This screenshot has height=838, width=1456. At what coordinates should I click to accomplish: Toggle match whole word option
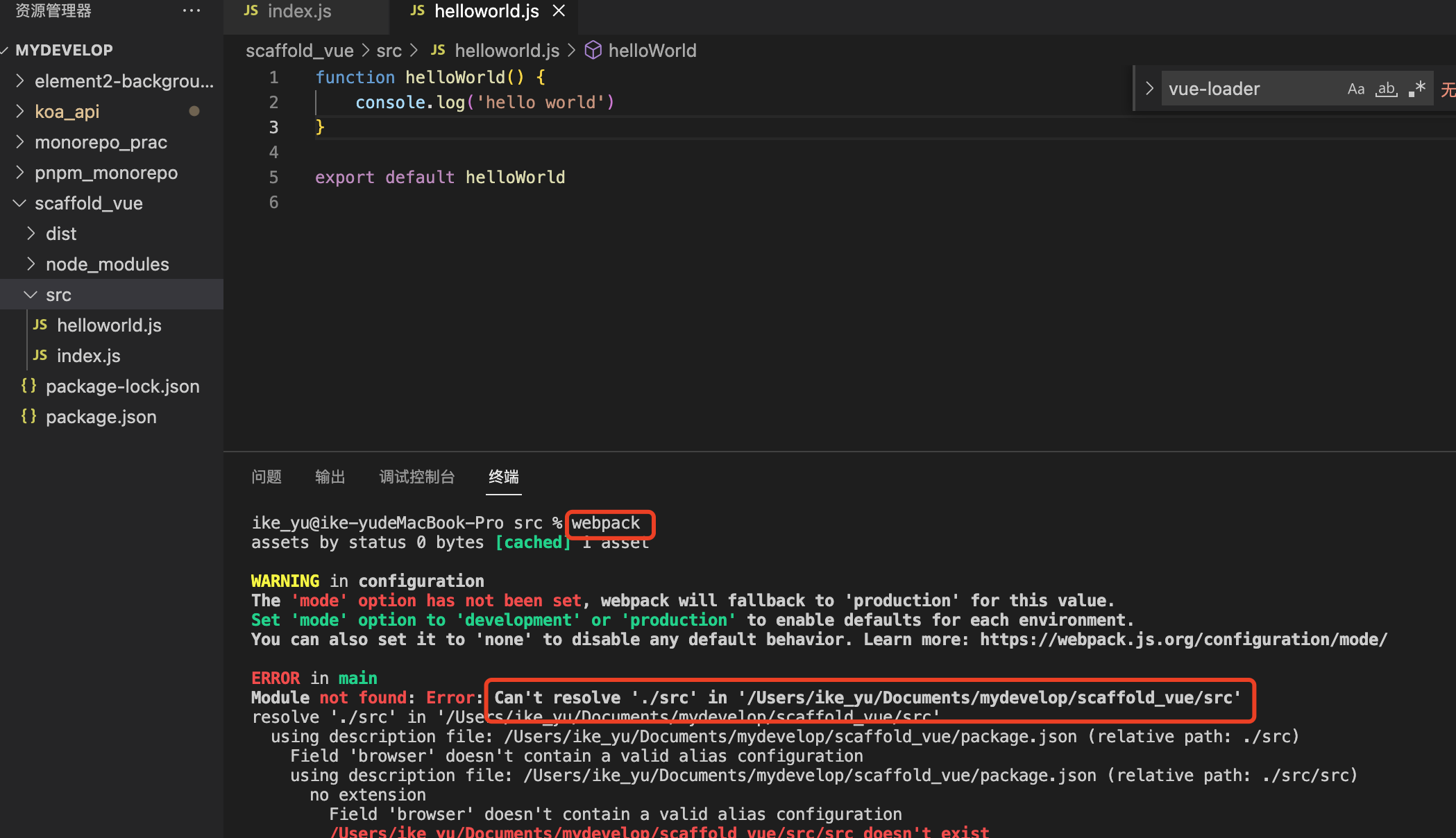click(x=1386, y=89)
